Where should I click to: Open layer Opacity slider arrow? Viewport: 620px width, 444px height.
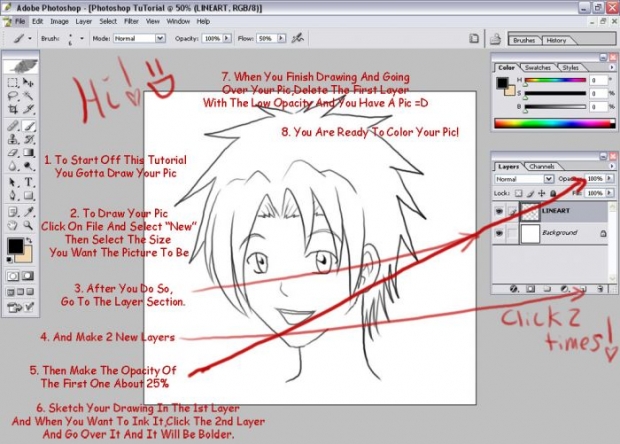pyautogui.click(x=609, y=179)
